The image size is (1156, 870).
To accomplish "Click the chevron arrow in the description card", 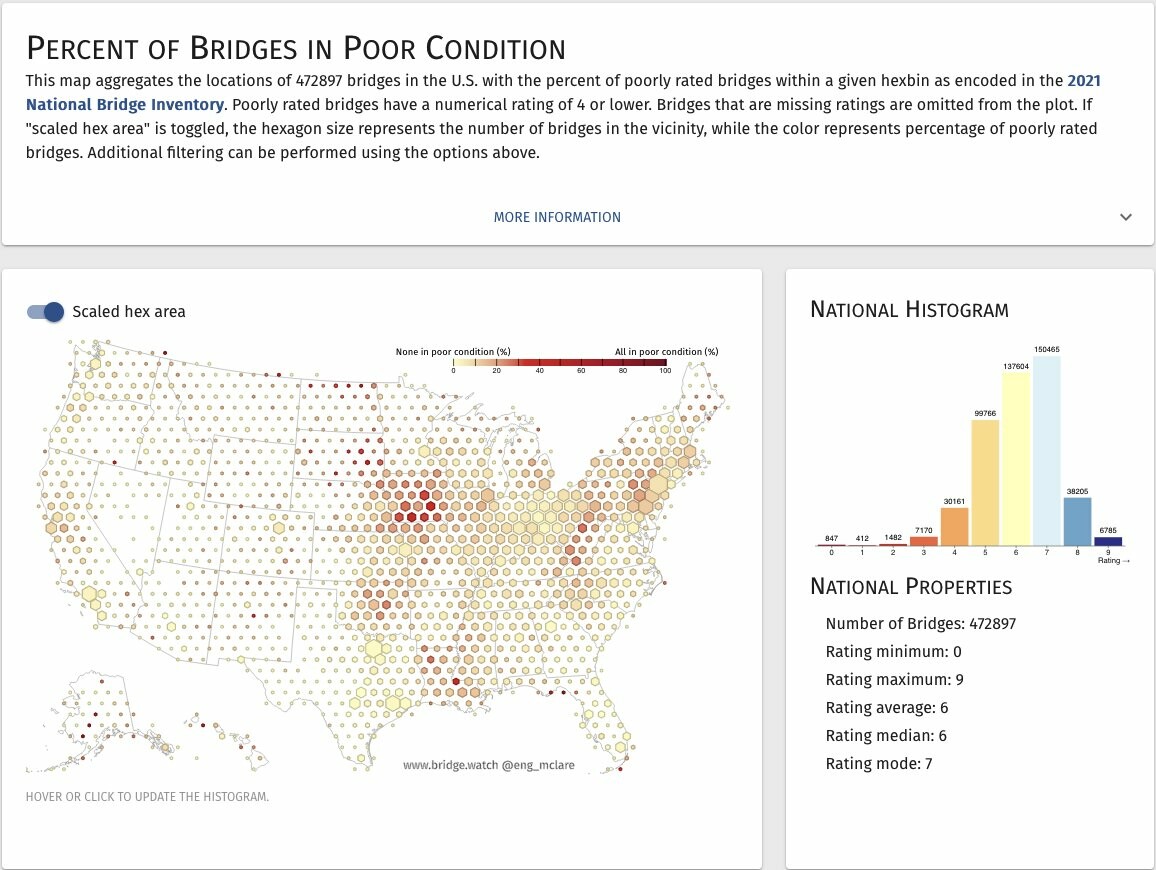I will point(1126,217).
